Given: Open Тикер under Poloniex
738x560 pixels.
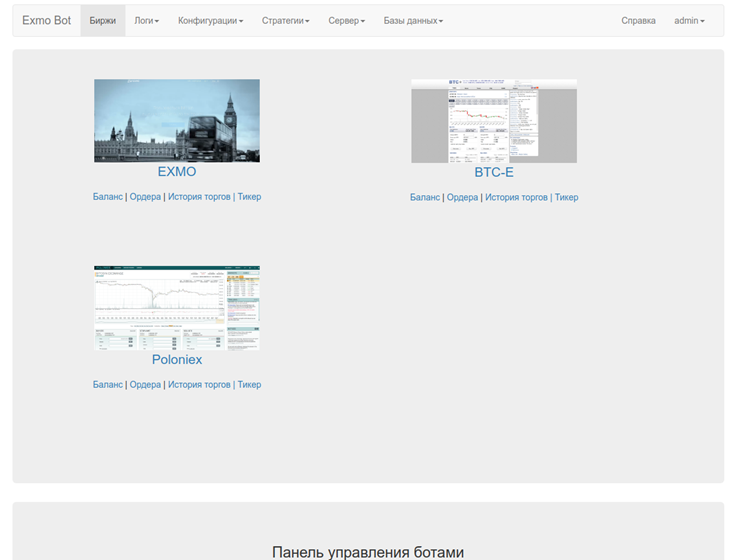Looking at the screenshot, I should pos(249,384).
